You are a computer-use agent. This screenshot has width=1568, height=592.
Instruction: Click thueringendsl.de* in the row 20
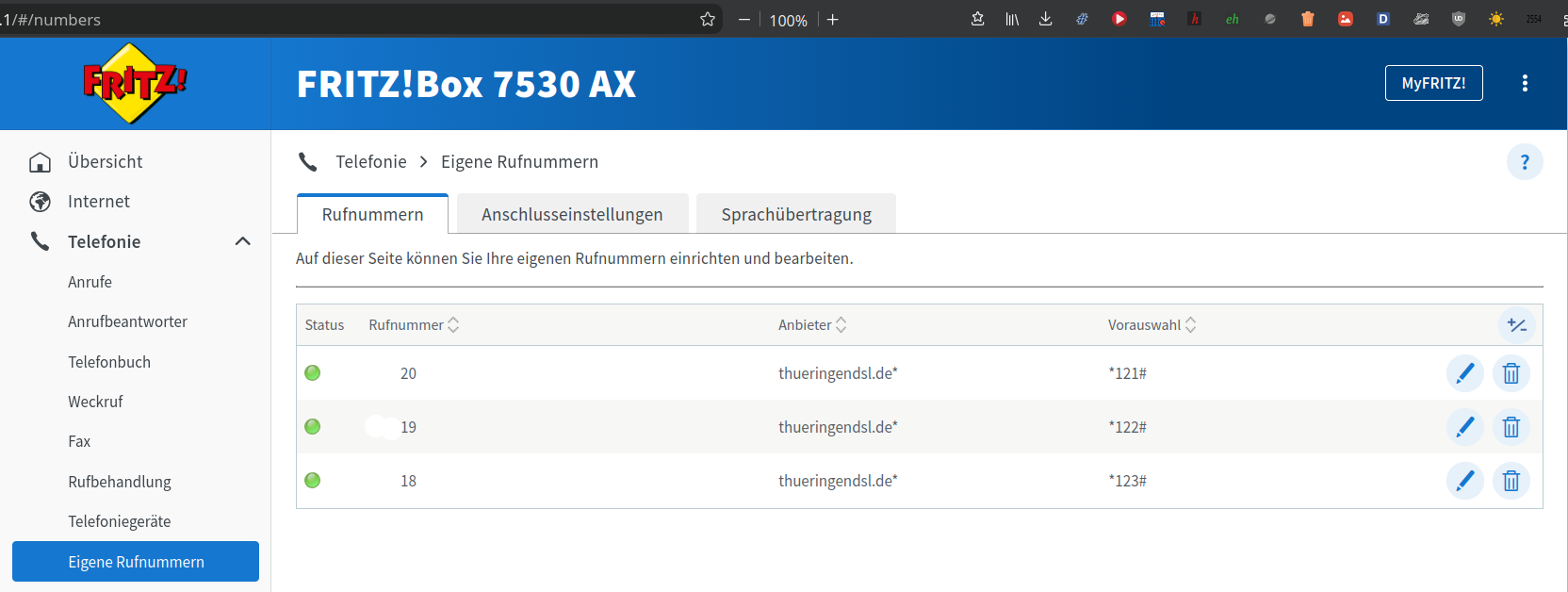[x=838, y=373]
